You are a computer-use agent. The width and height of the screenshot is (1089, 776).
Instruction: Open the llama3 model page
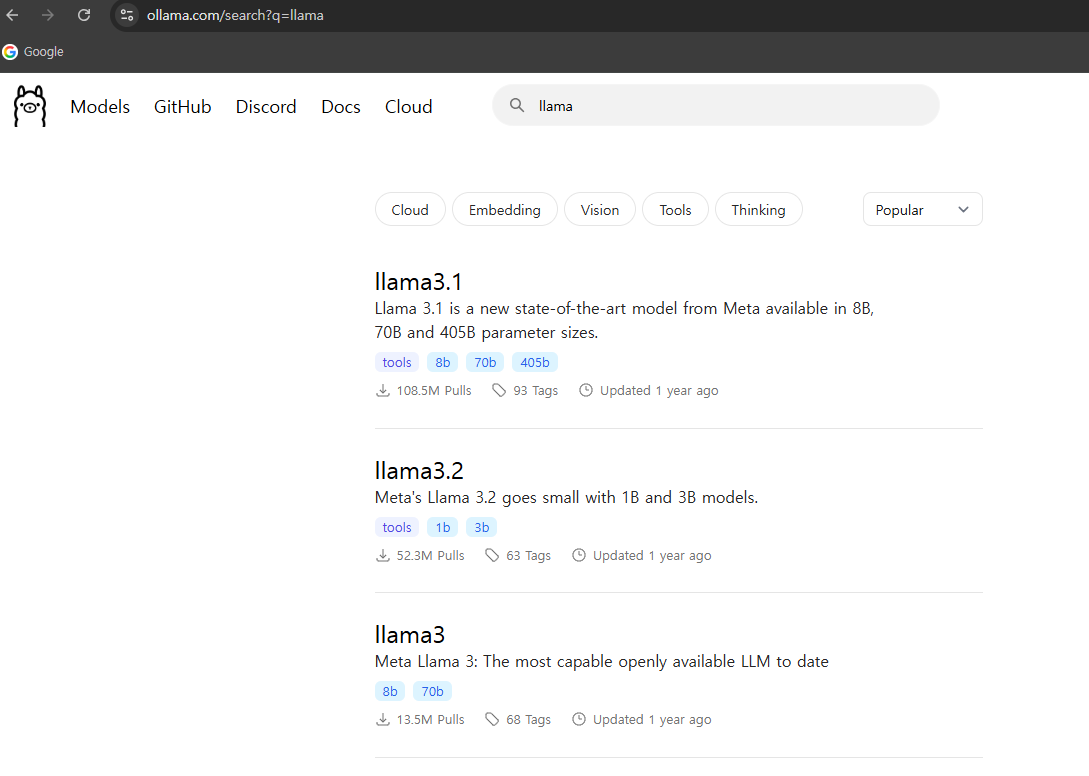[x=410, y=634]
